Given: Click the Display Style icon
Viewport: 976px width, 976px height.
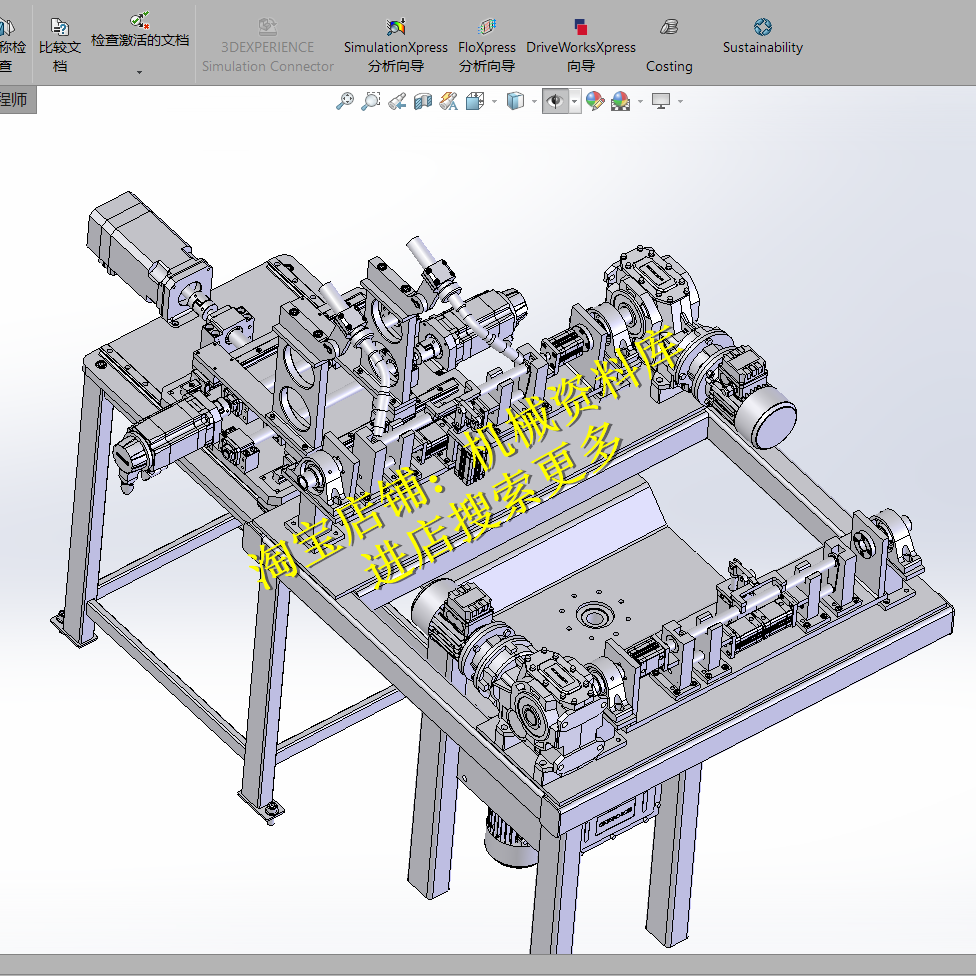Looking at the screenshot, I should tap(515, 101).
